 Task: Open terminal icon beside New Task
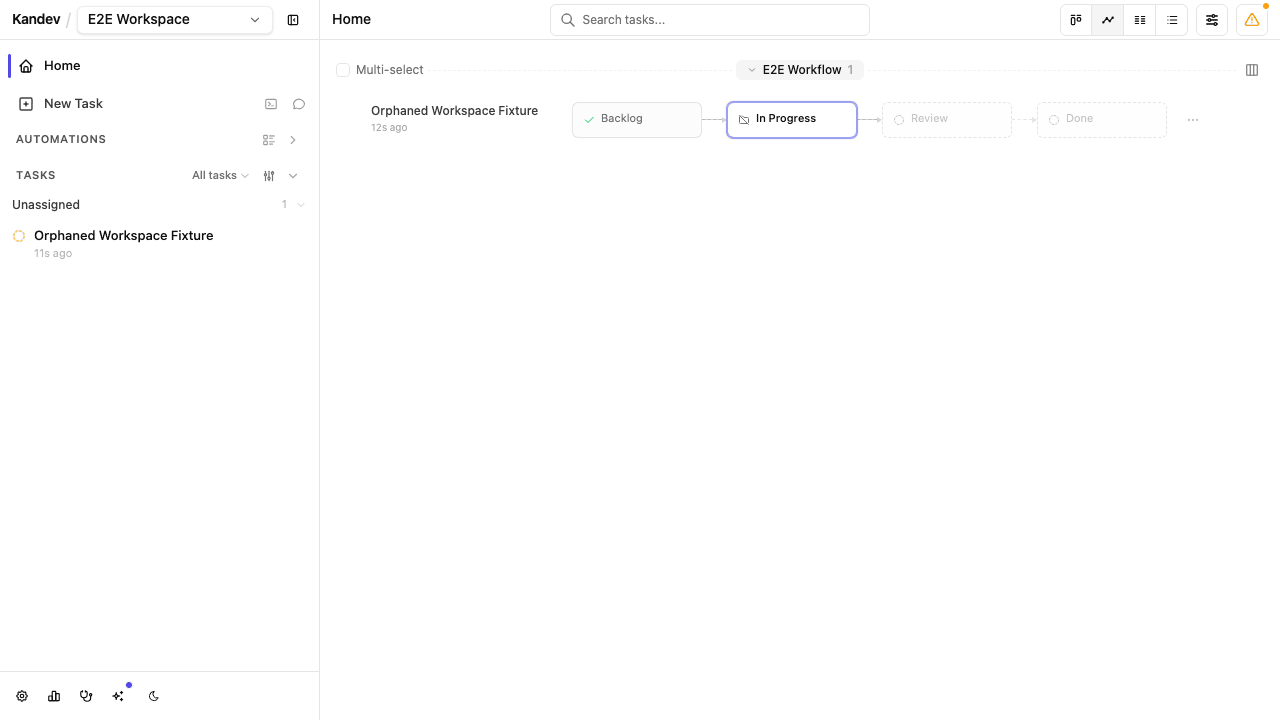pyautogui.click(x=271, y=104)
